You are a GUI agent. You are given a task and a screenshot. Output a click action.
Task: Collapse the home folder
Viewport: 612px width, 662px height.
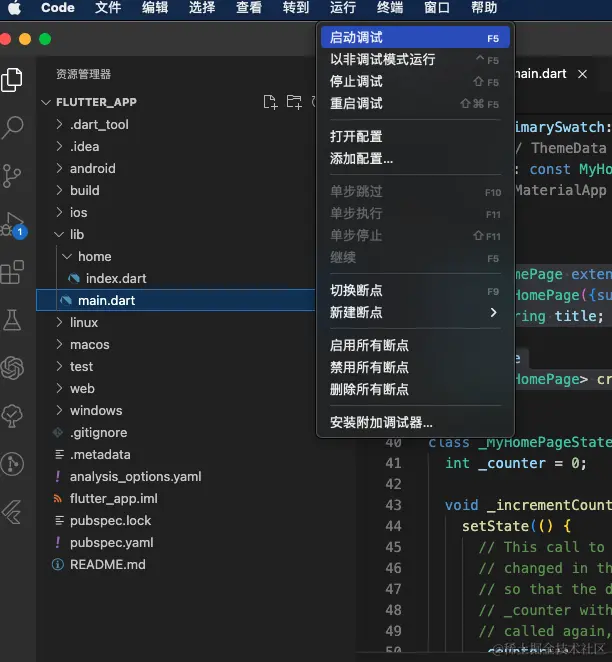tap(67, 256)
